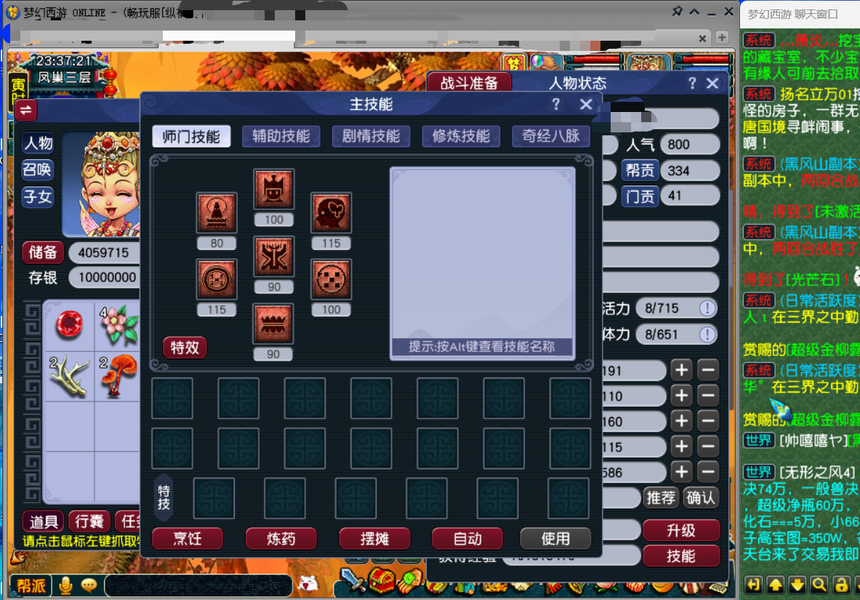
Task: Click the red gem item in inventory
Action: 70,325
